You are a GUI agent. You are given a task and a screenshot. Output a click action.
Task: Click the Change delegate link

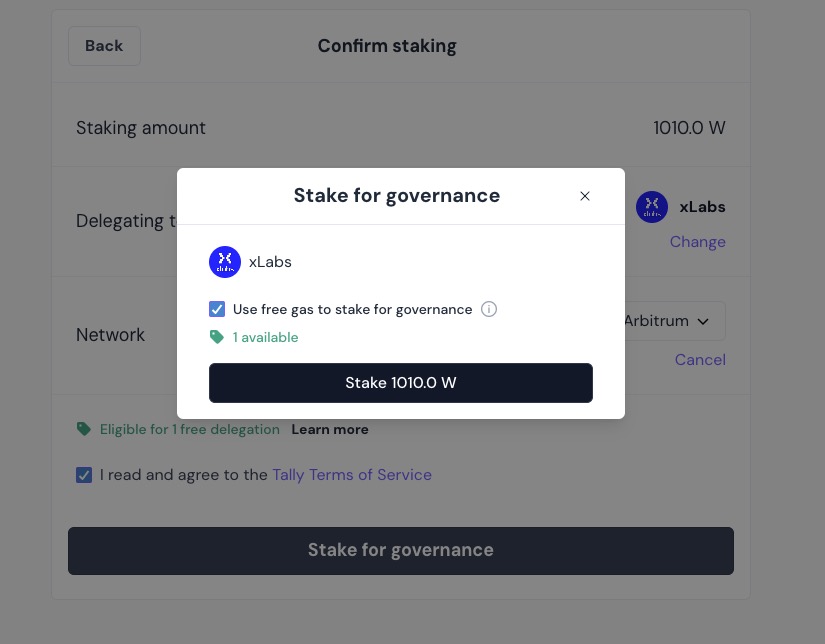click(x=697, y=242)
